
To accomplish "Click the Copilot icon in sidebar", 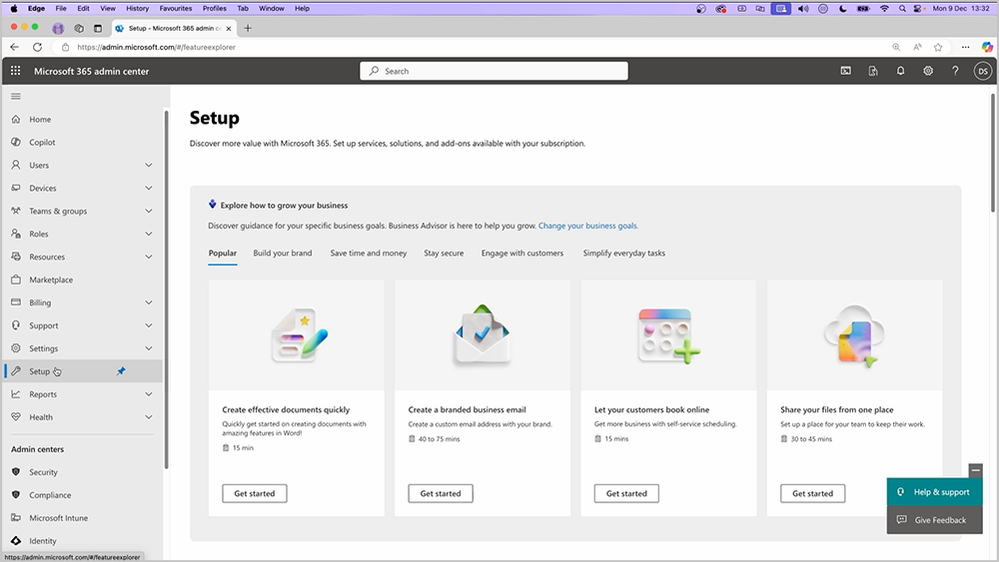I will click(x=16, y=142).
